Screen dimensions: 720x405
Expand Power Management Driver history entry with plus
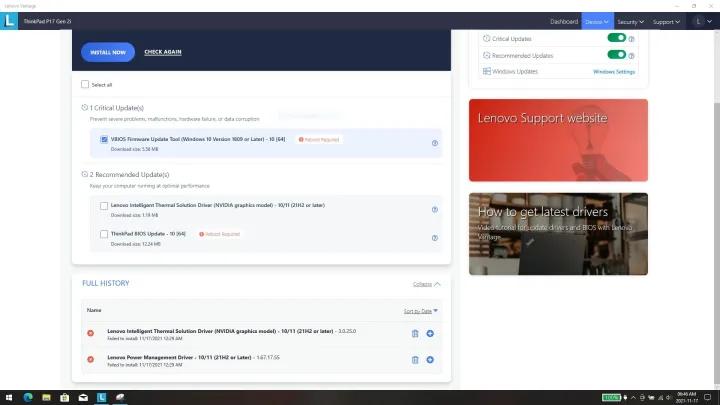[x=430, y=360]
